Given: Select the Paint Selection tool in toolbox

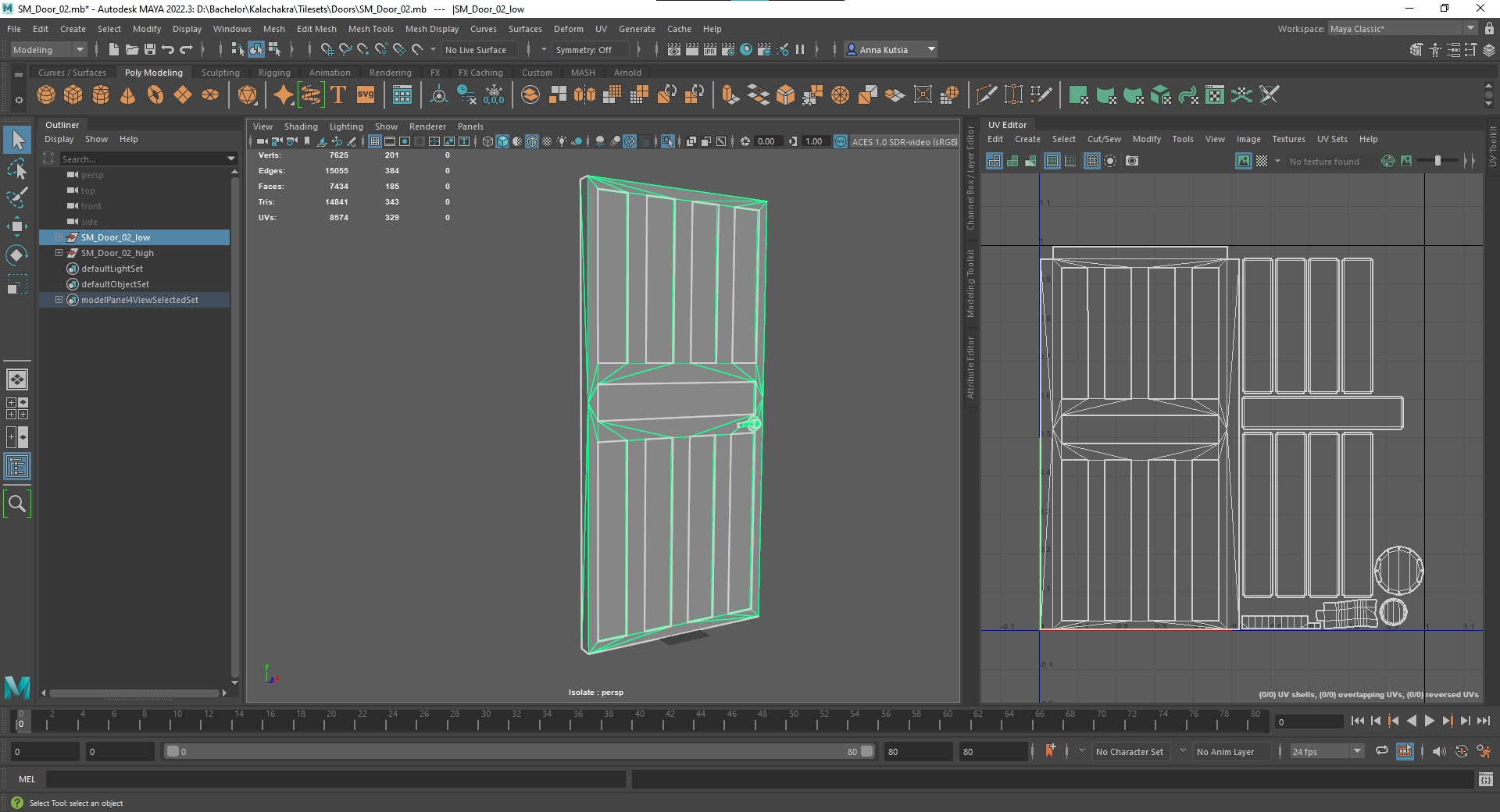Looking at the screenshot, I should [x=17, y=198].
